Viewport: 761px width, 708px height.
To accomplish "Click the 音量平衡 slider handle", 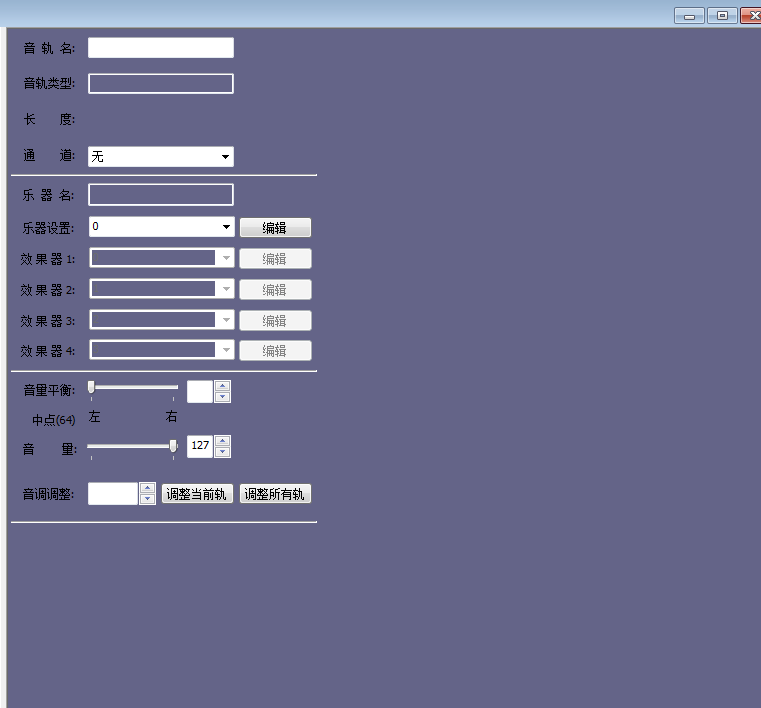I will pyautogui.click(x=91, y=387).
